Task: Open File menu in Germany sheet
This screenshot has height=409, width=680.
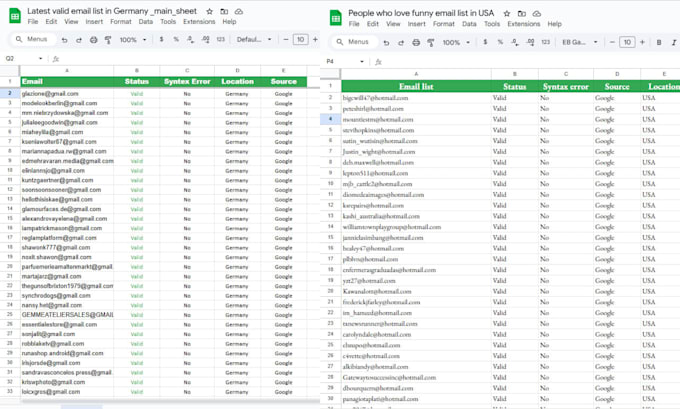Action: pyautogui.click(x=33, y=22)
